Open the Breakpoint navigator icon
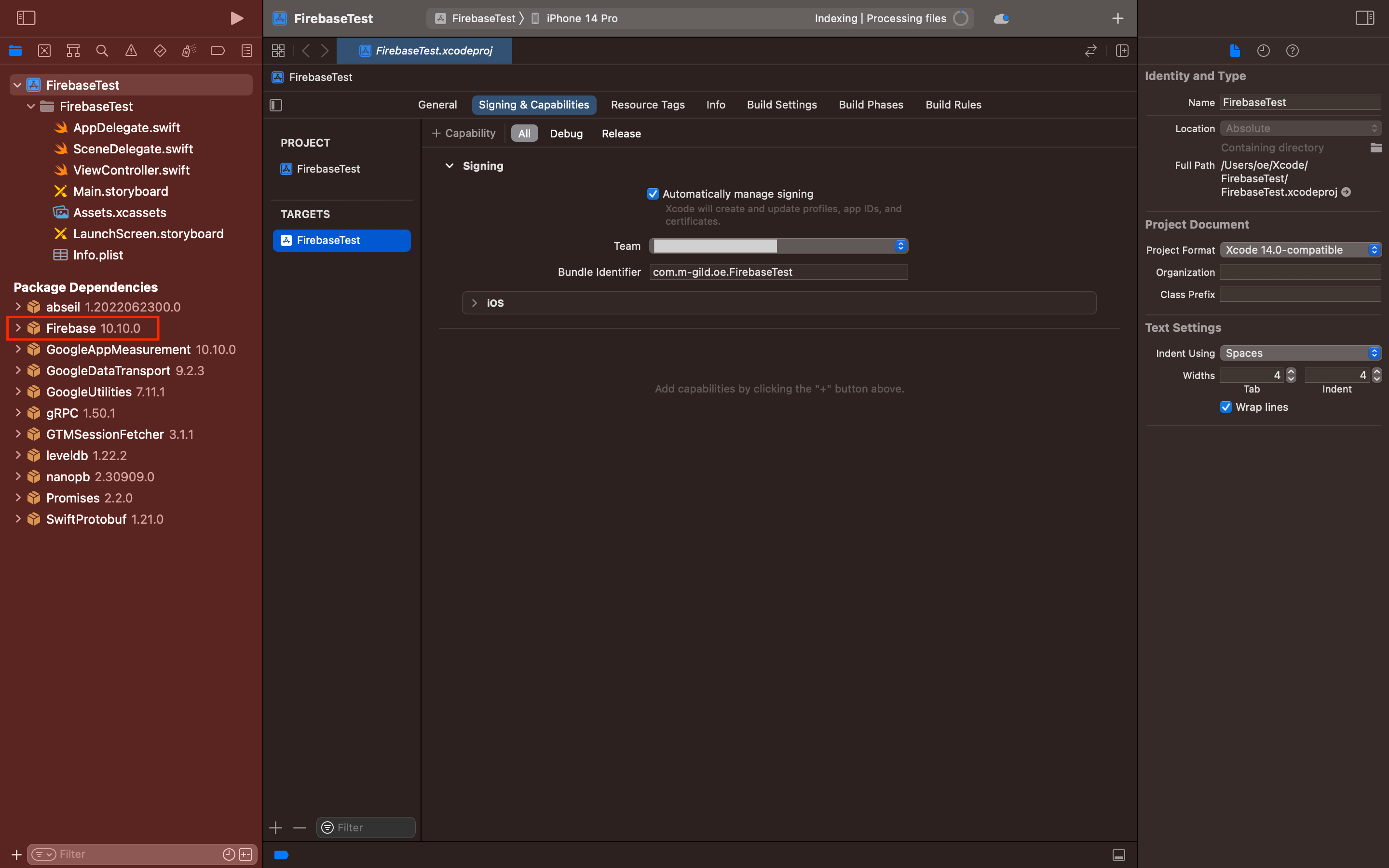 click(218, 51)
